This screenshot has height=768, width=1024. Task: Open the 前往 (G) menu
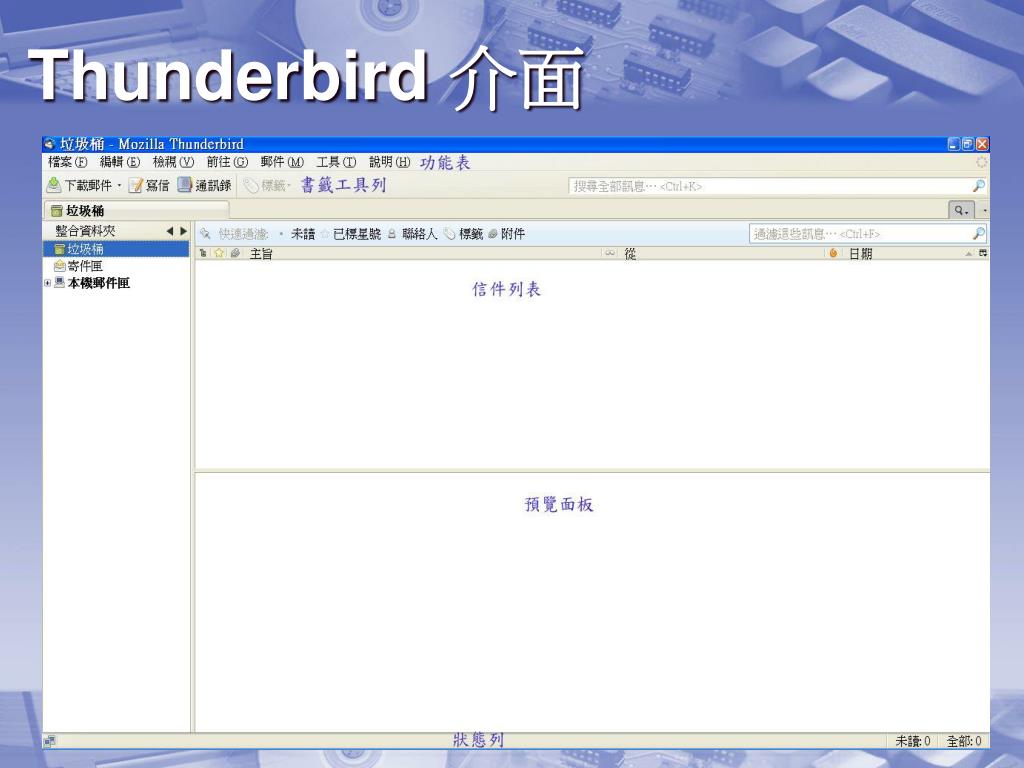click(227, 162)
